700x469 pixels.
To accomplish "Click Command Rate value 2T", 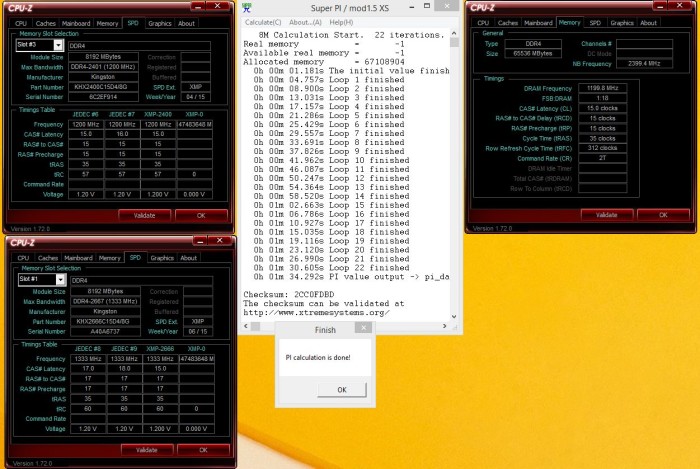I will point(603,158).
